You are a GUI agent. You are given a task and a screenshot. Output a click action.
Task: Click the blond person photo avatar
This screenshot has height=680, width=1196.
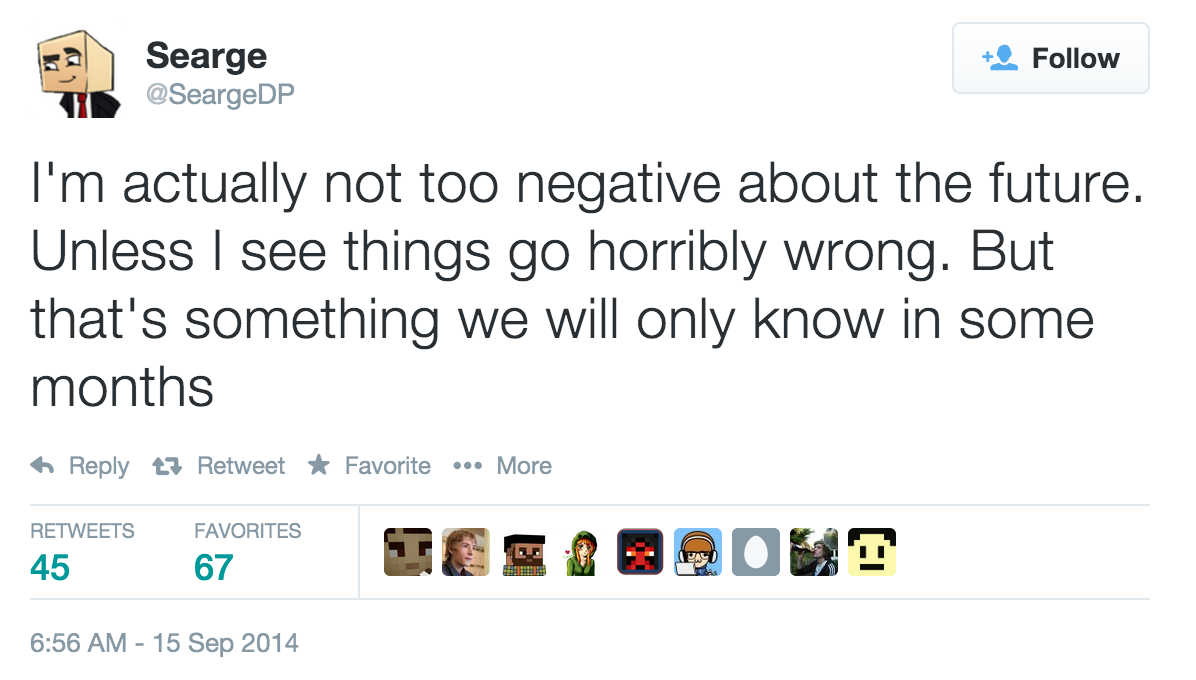[x=466, y=552]
